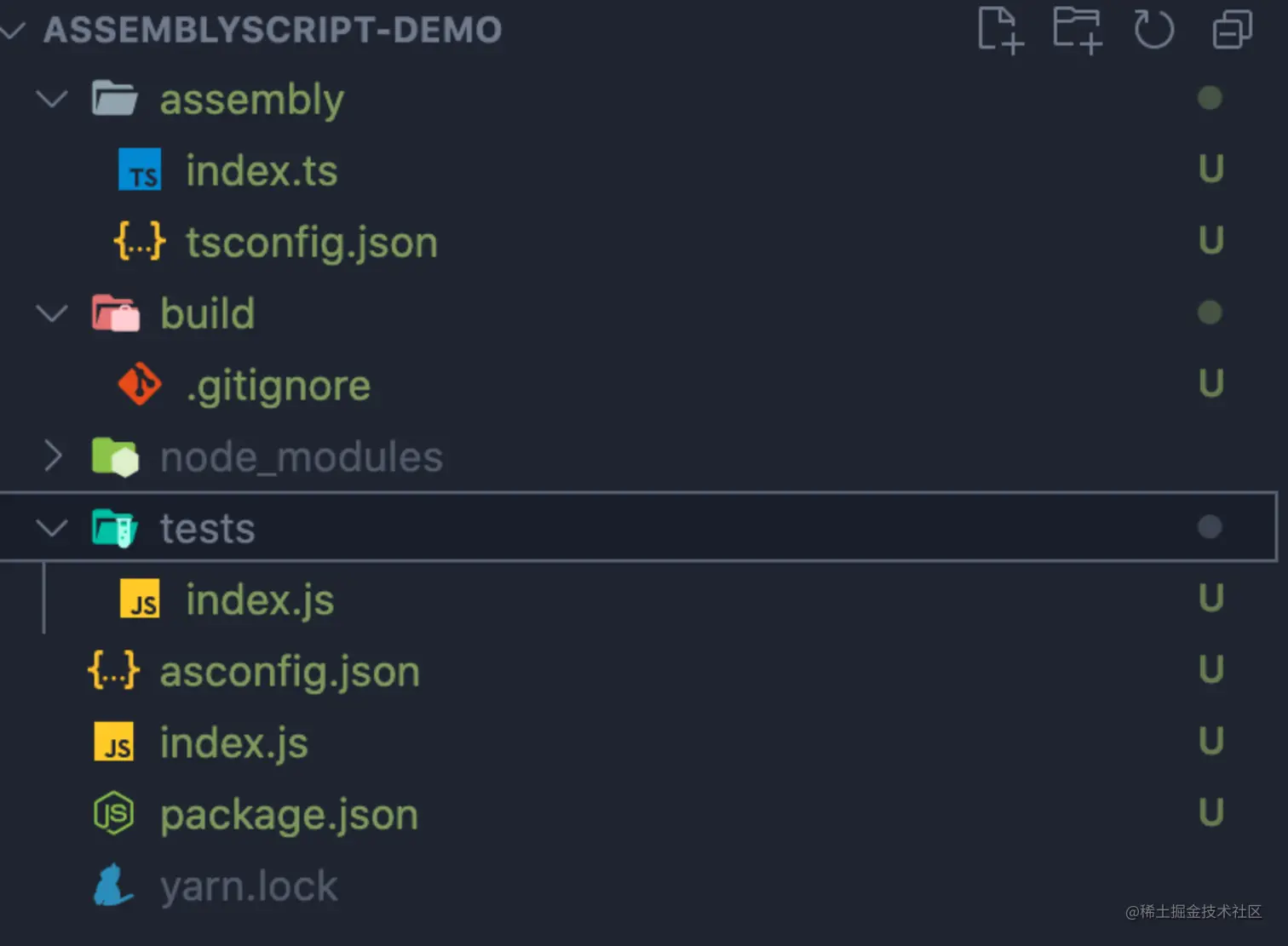This screenshot has width=1288, height=946.
Task: Click the New Folder icon
Action: (x=1077, y=31)
